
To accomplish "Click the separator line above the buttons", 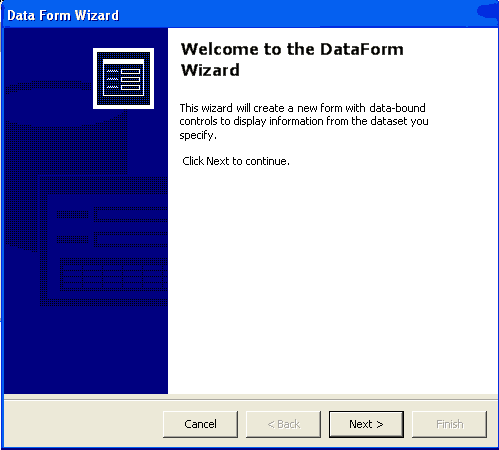I will [x=251, y=397].
